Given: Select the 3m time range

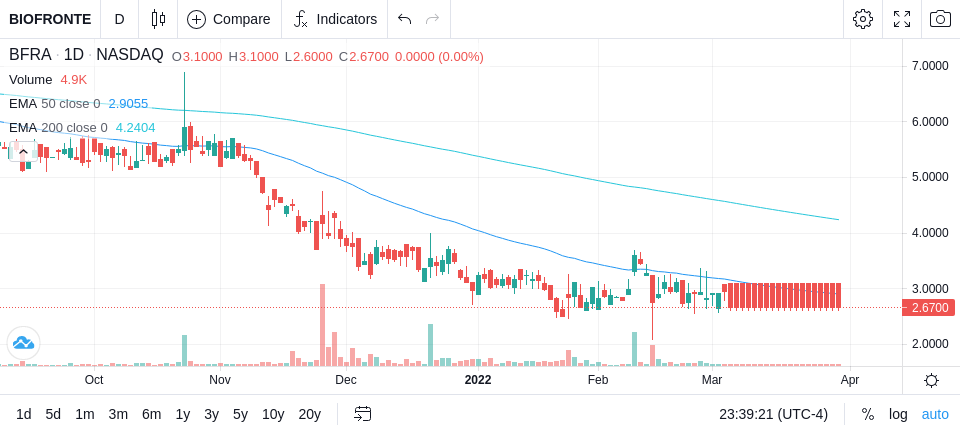Looking at the screenshot, I should [x=118, y=415].
